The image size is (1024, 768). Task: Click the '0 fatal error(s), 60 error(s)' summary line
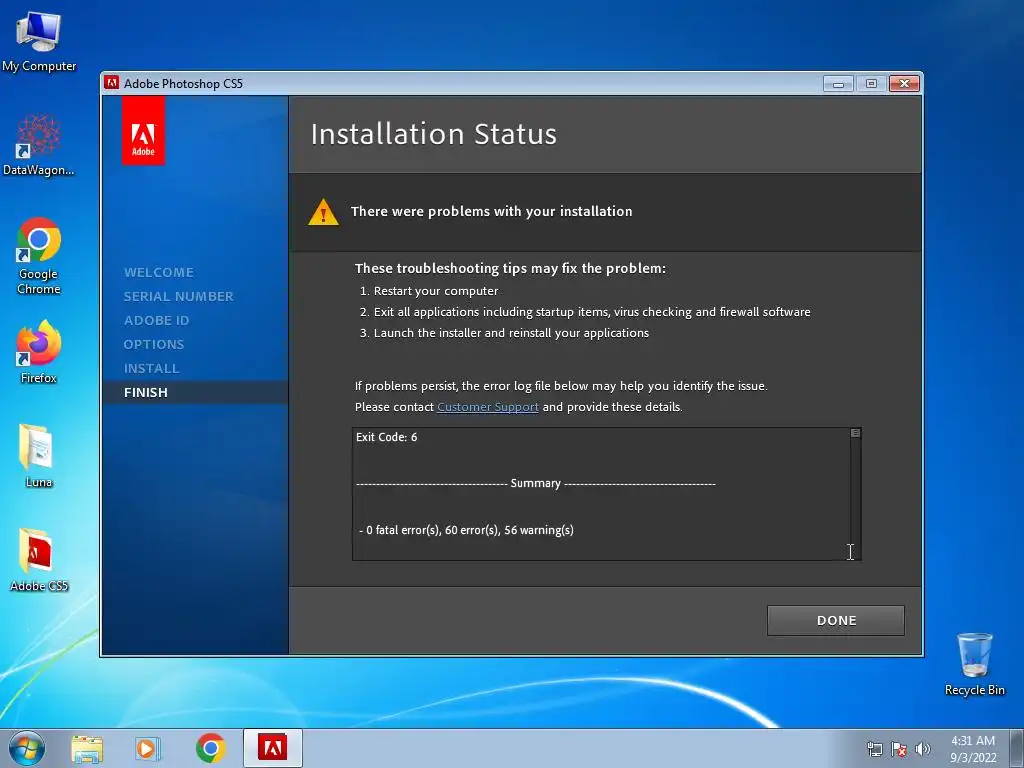(466, 530)
